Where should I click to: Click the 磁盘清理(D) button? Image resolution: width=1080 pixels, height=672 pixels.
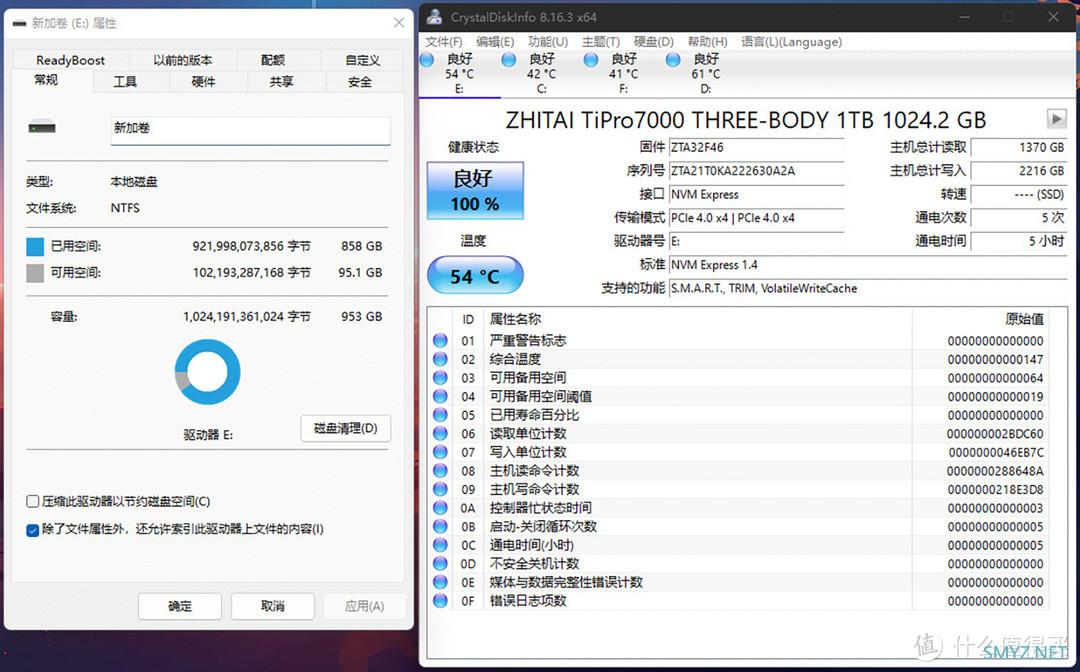point(345,428)
